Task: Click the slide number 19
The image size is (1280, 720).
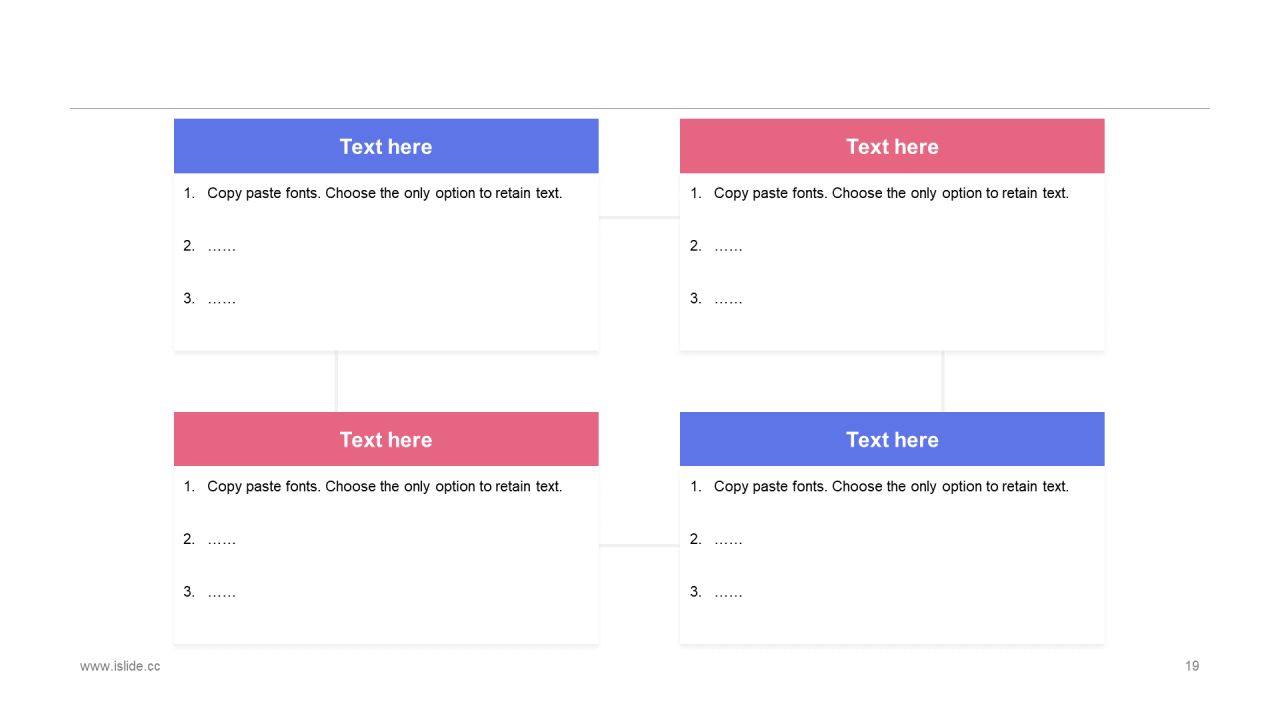Action: coord(1192,666)
